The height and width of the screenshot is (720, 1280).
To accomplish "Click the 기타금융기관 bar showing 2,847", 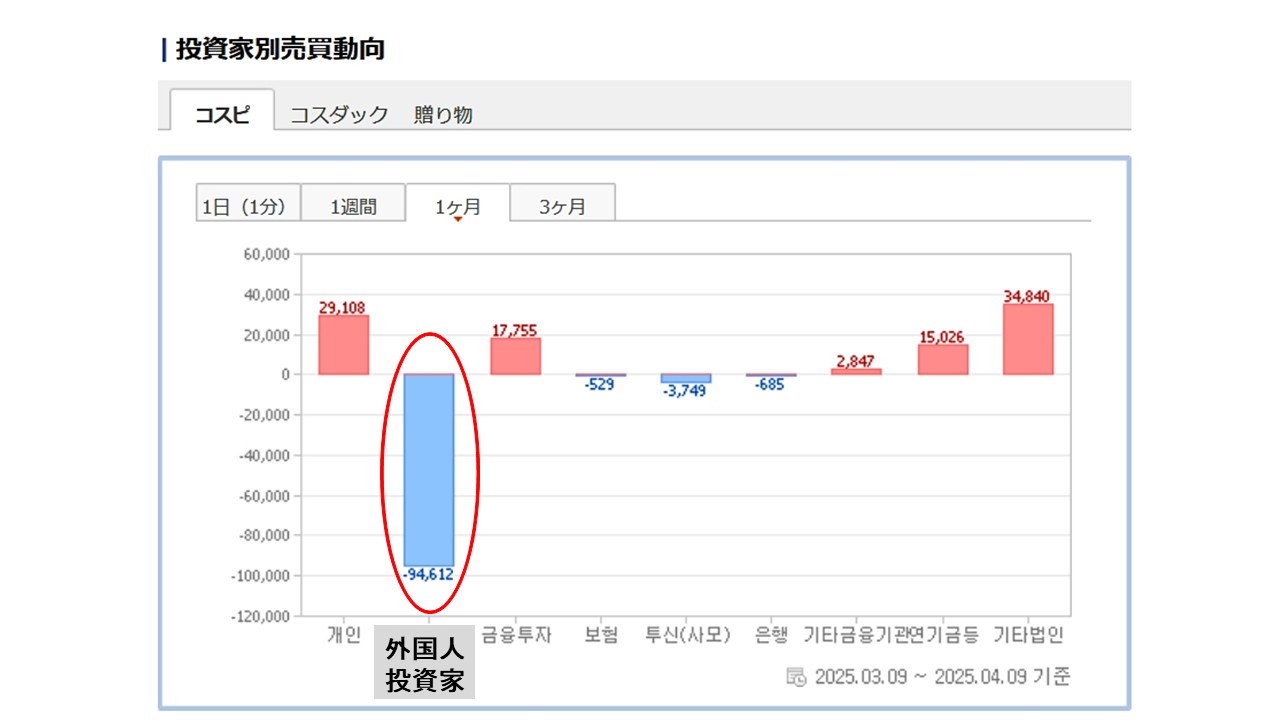I will click(856, 372).
